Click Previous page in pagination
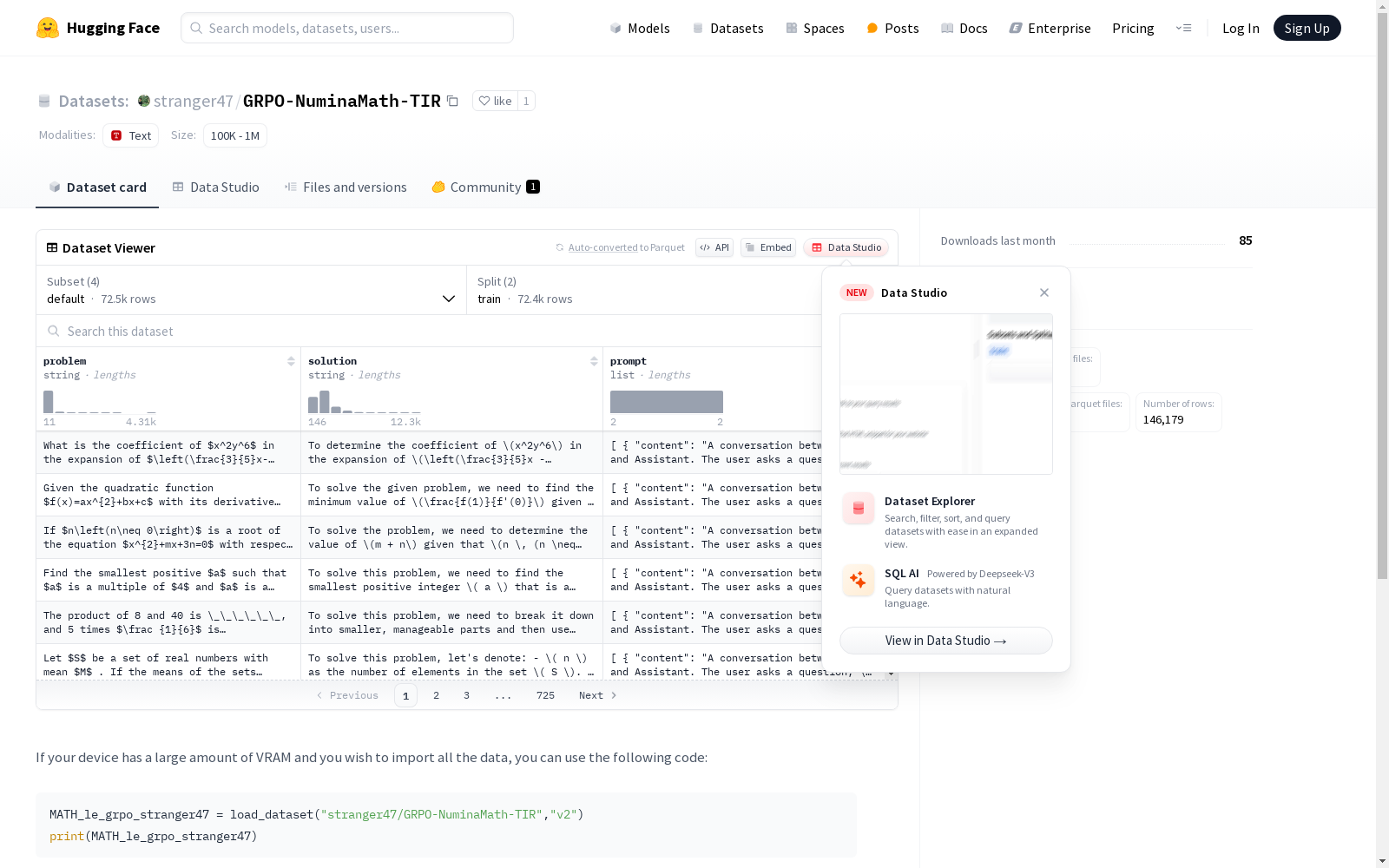 click(x=347, y=695)
